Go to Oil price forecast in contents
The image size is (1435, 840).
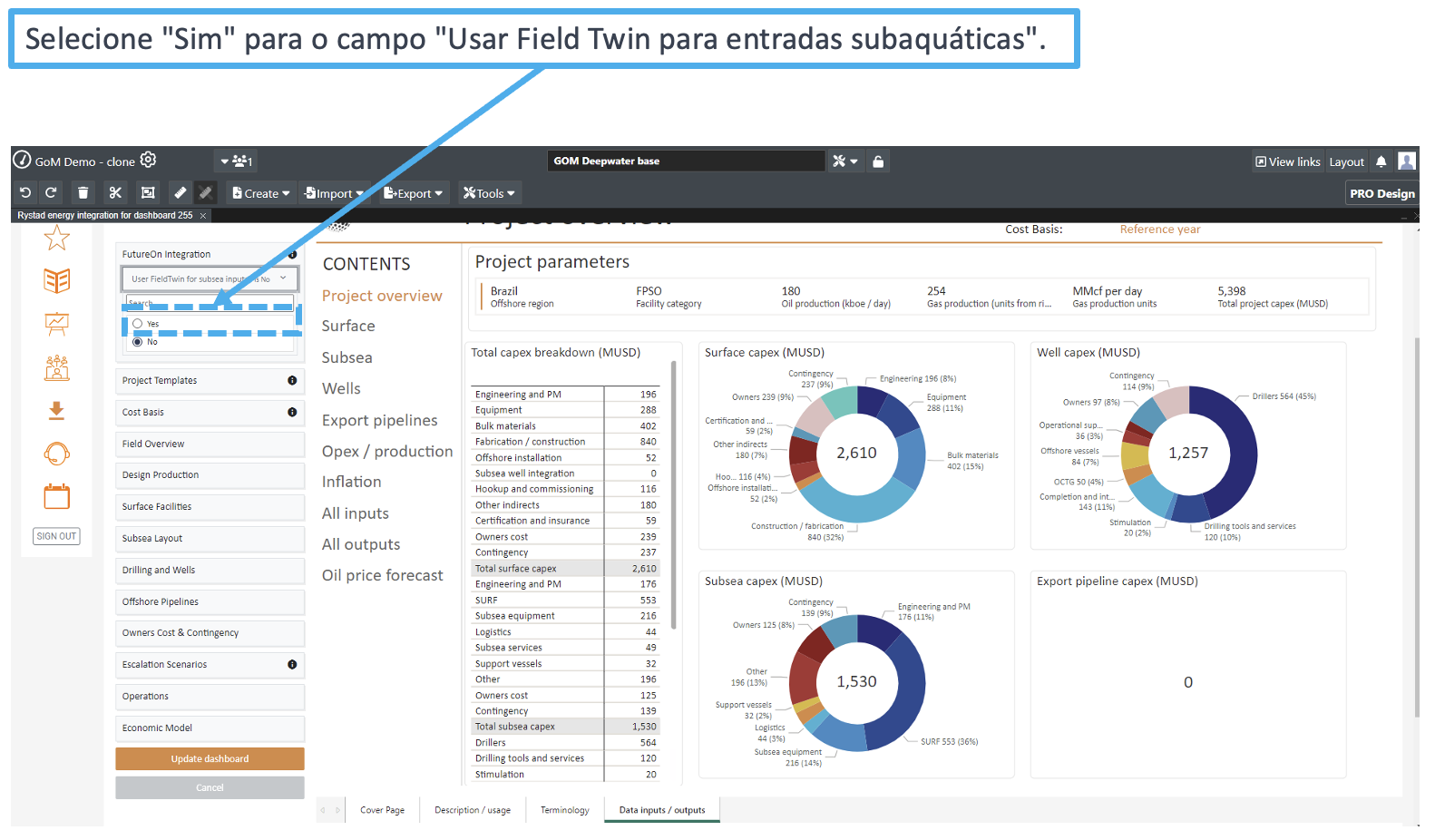pyautogui.click(x=382, y=575)
